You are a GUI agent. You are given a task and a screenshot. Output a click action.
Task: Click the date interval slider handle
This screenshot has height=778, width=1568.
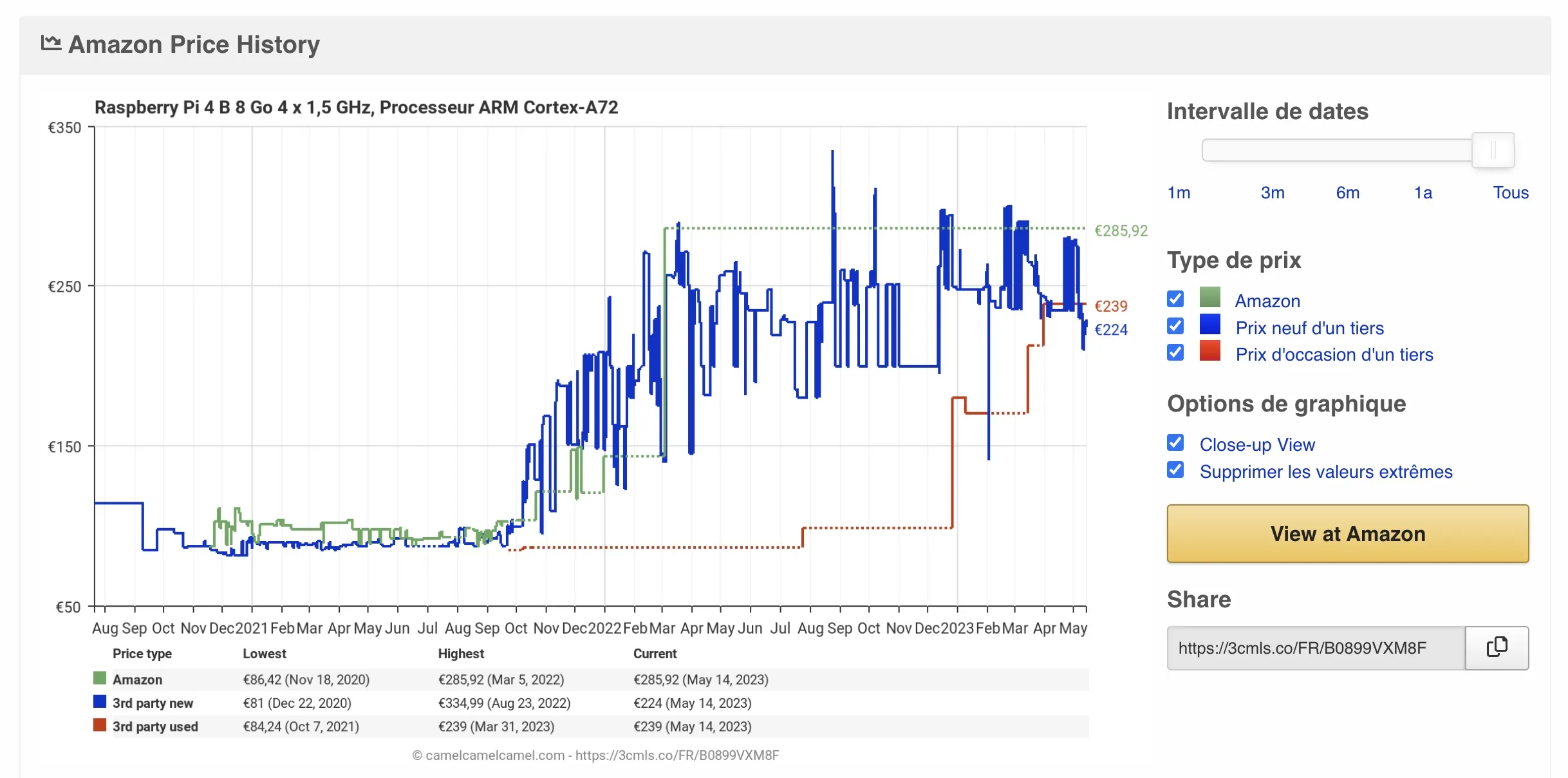click(1493, 150)
